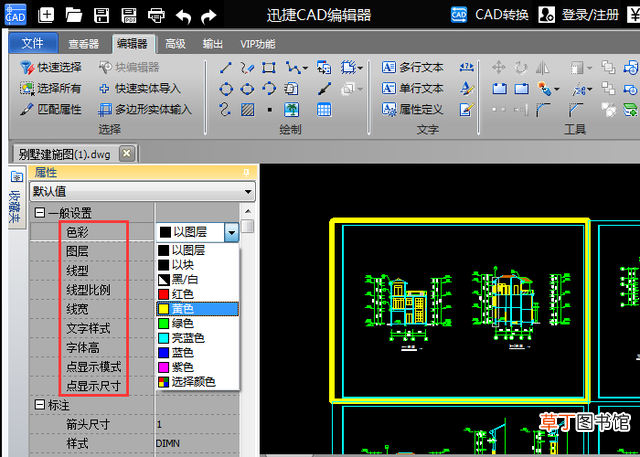Screen dimensions: 640x457
Task: Click 快速选择 quick select
Action: [x=51, y=67]
